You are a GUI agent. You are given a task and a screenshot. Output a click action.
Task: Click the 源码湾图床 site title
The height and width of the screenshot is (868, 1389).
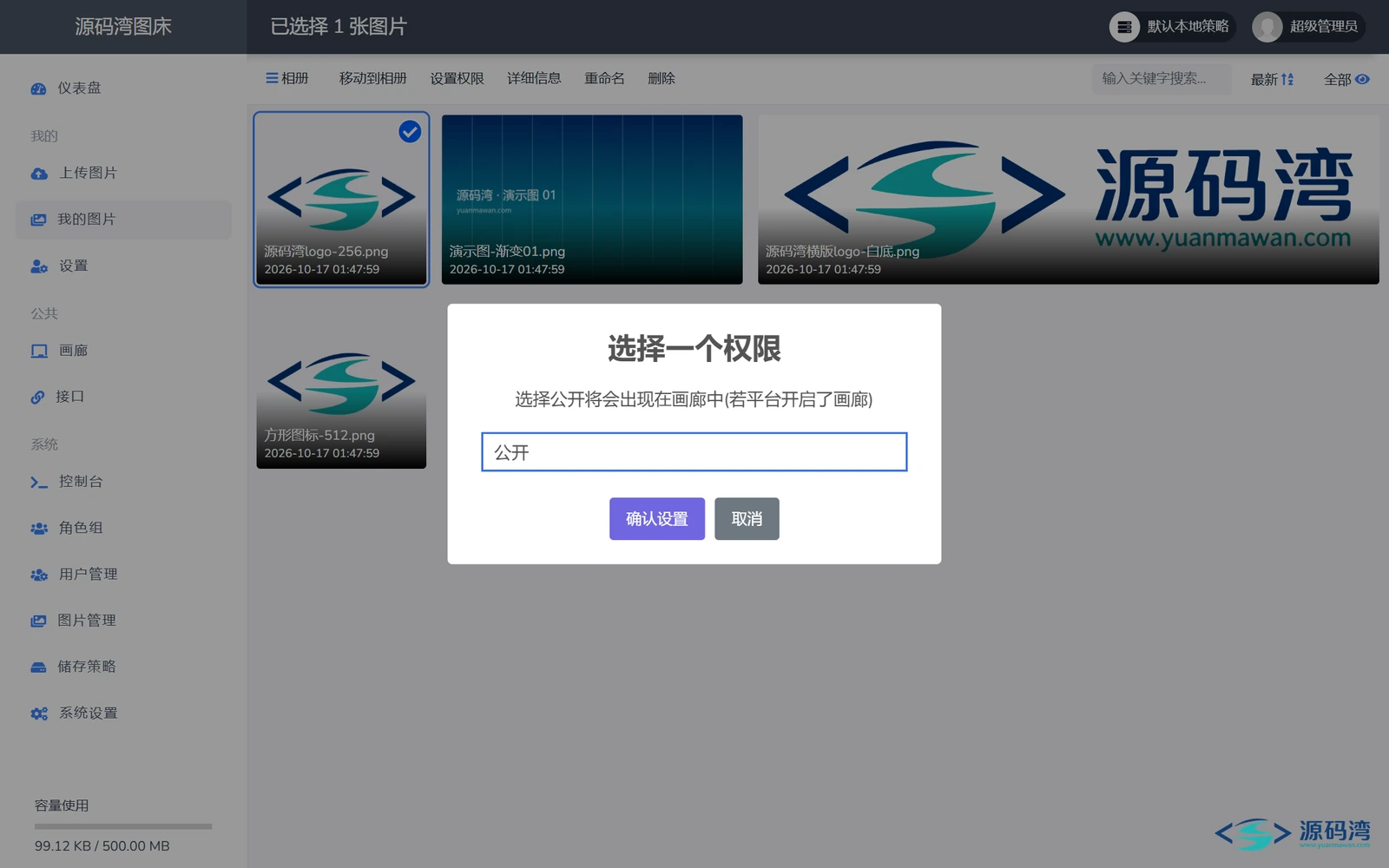click(123, 27)
